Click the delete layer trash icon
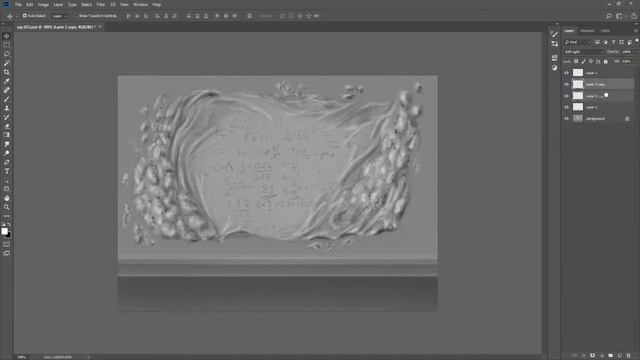Image resolution: width=640 pixels, height=360 pixels. pyautogui.click(x=629, y=356)
